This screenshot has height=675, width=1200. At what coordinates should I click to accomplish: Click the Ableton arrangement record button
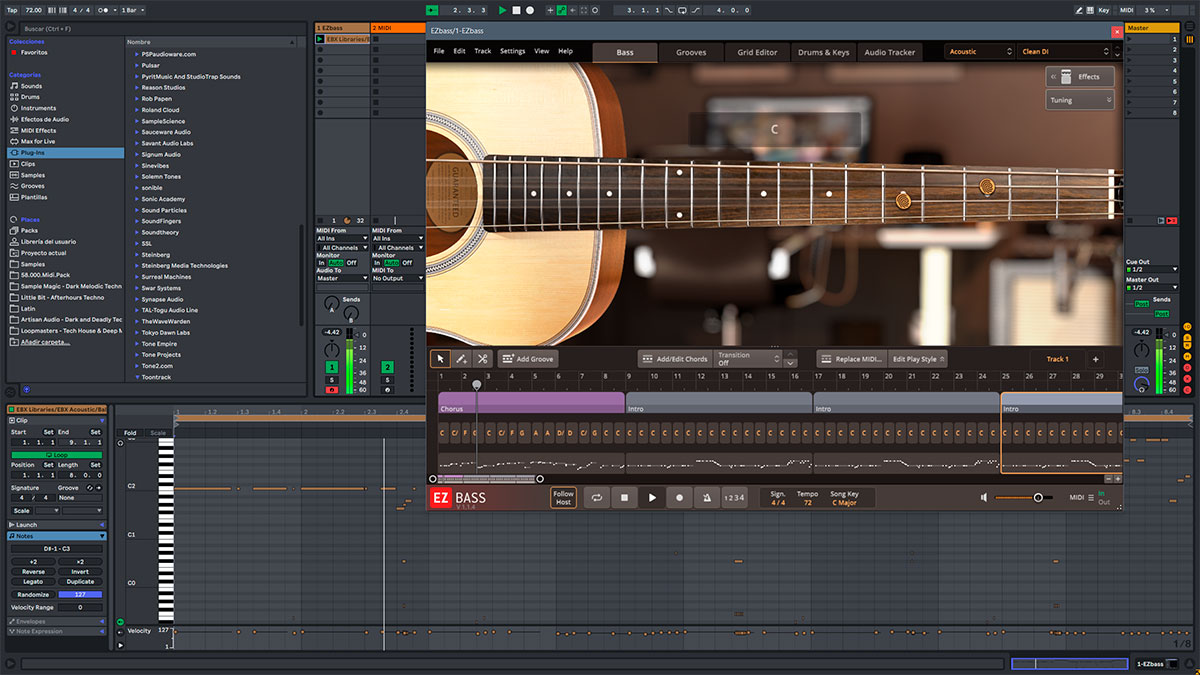point(530,10)
